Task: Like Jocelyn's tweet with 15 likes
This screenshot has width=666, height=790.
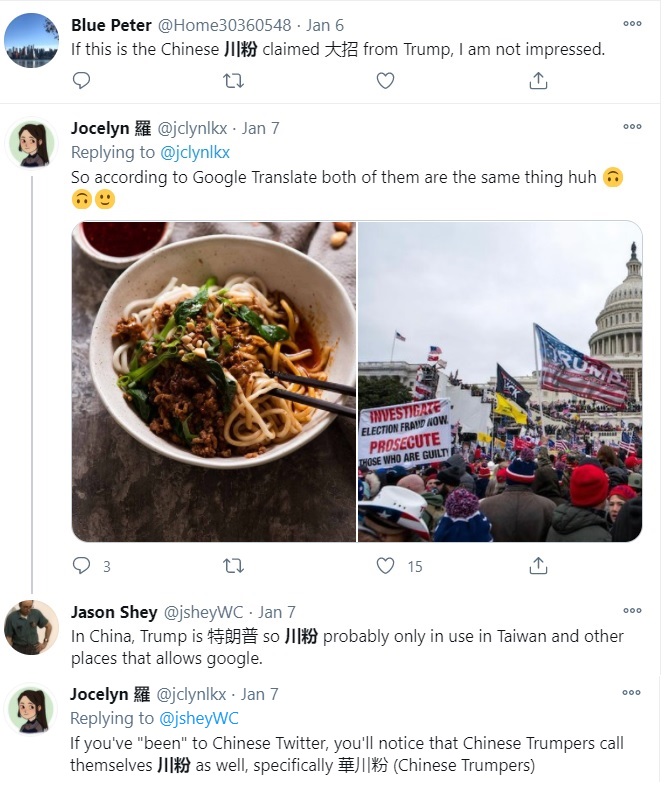Action: [386, 566]
